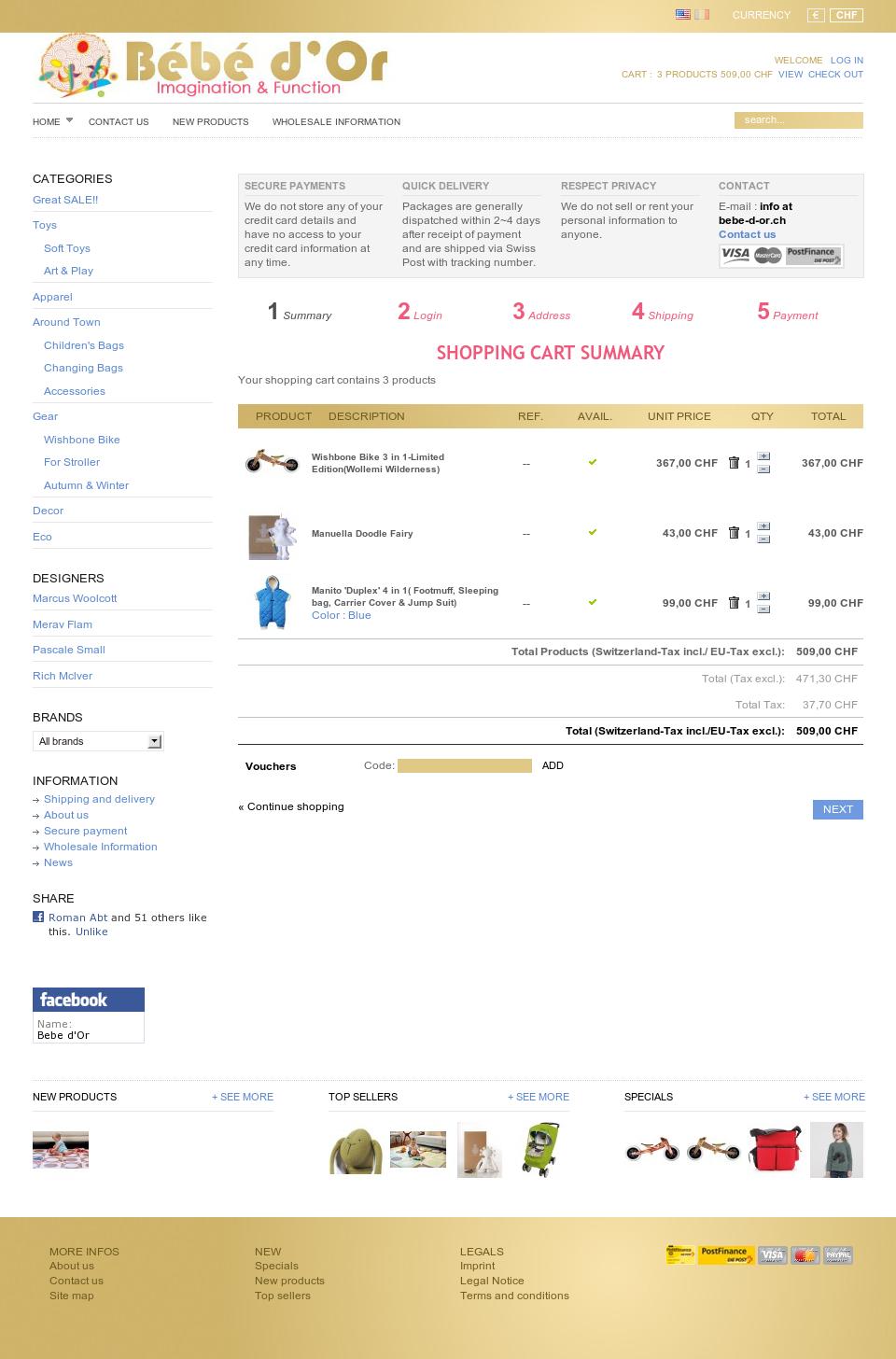The width and height of the screenshot is (896, 1359).
Task: Click the Check out link
Action: (835, 74)
